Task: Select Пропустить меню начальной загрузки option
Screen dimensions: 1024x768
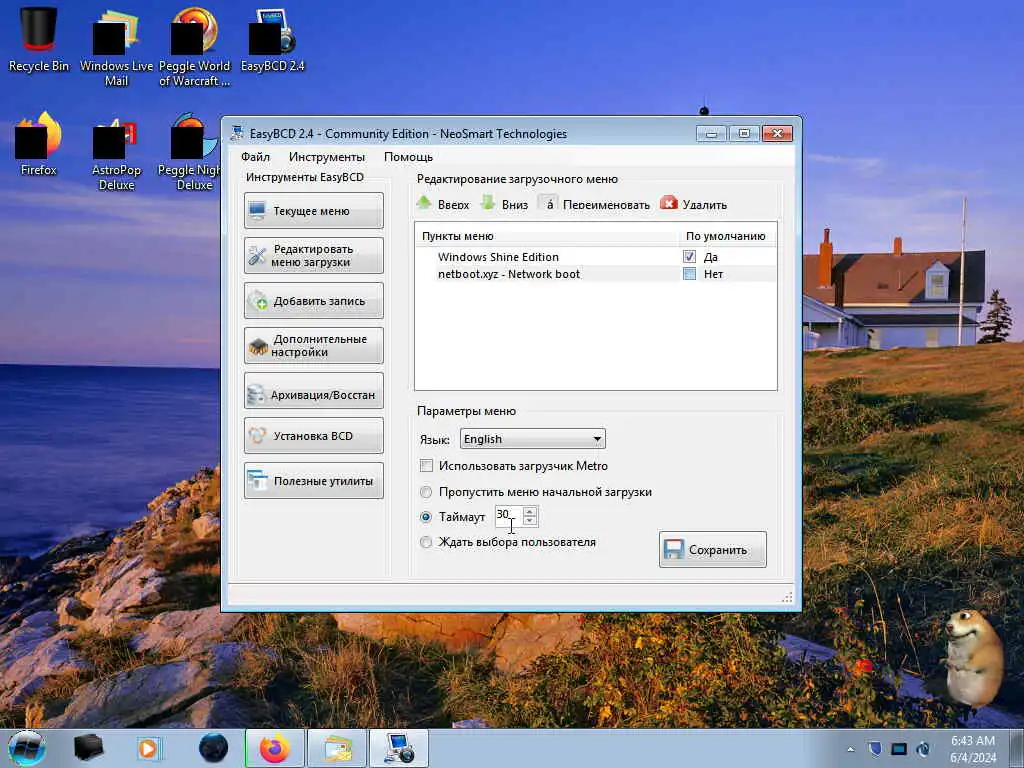Action: (x=426, y=492)
